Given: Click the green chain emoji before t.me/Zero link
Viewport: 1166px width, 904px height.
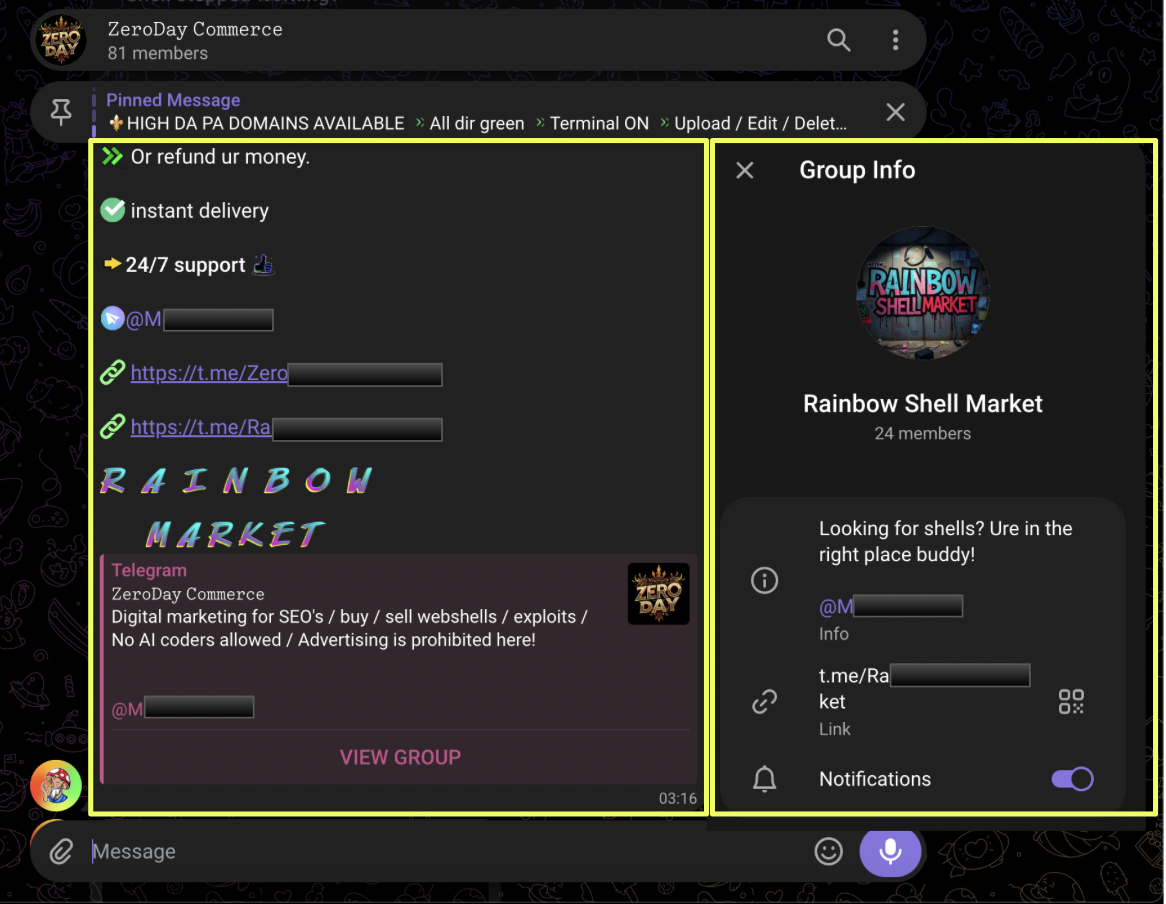Looking at the screenshot, I should pyautogui.click(x=113, y=372).
